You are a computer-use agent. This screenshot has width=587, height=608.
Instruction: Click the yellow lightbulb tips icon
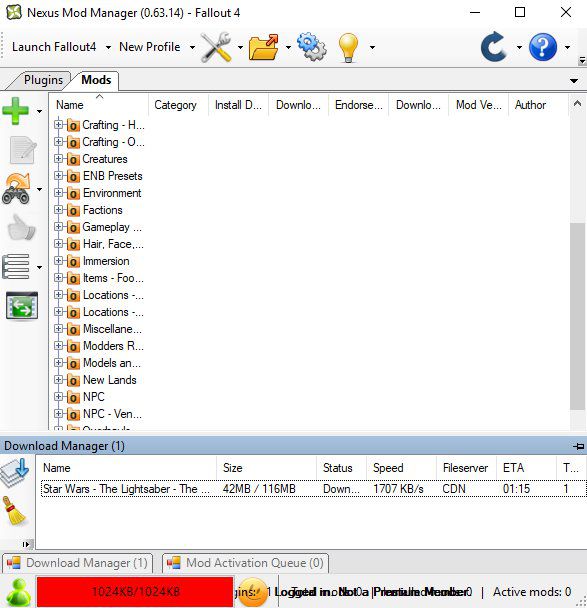click(x=348, y=47)
